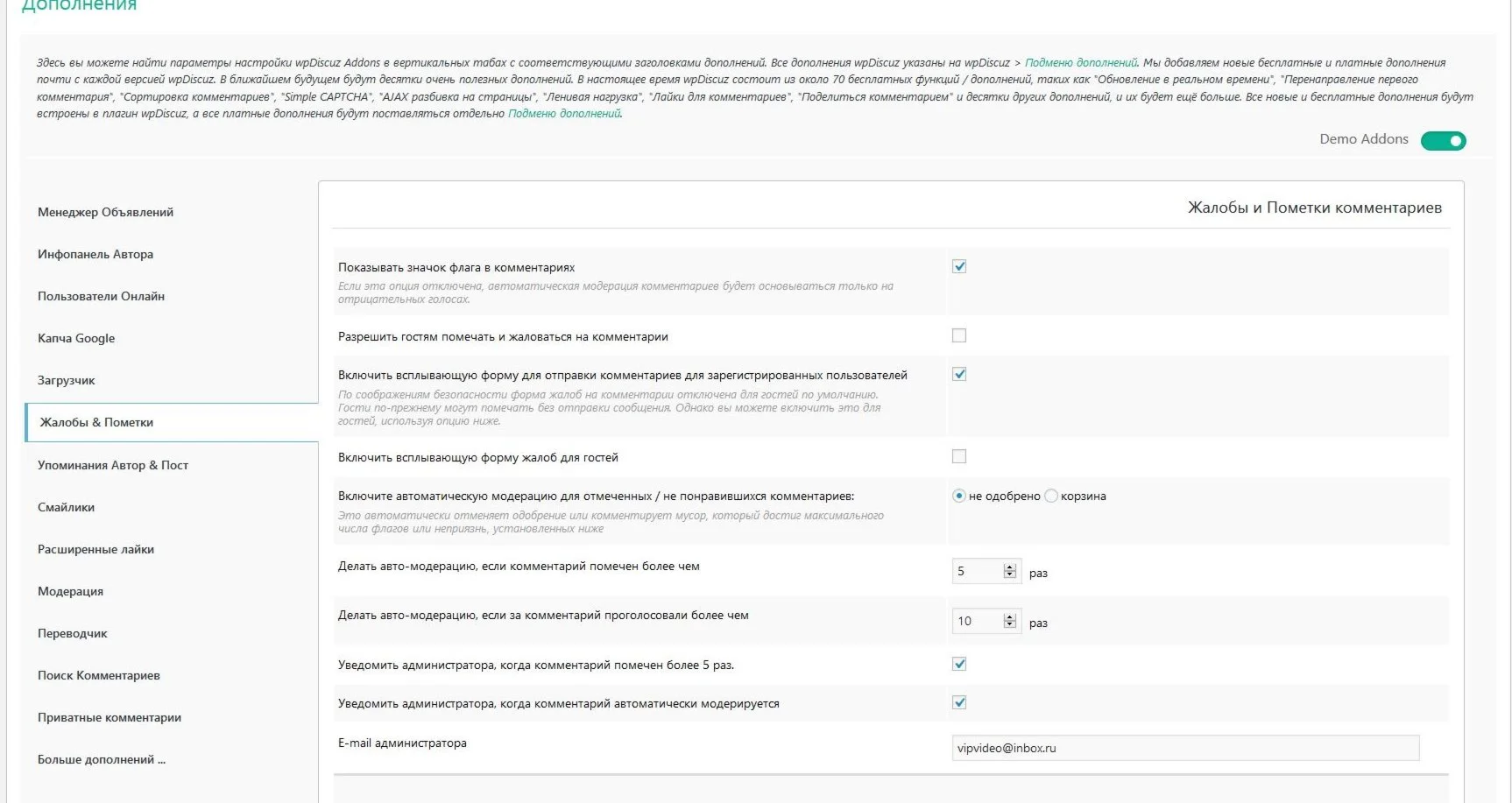Select the "не одобрено" radio option
The width and height of the screenshot is (1512, 803).
tap(959, 496)
